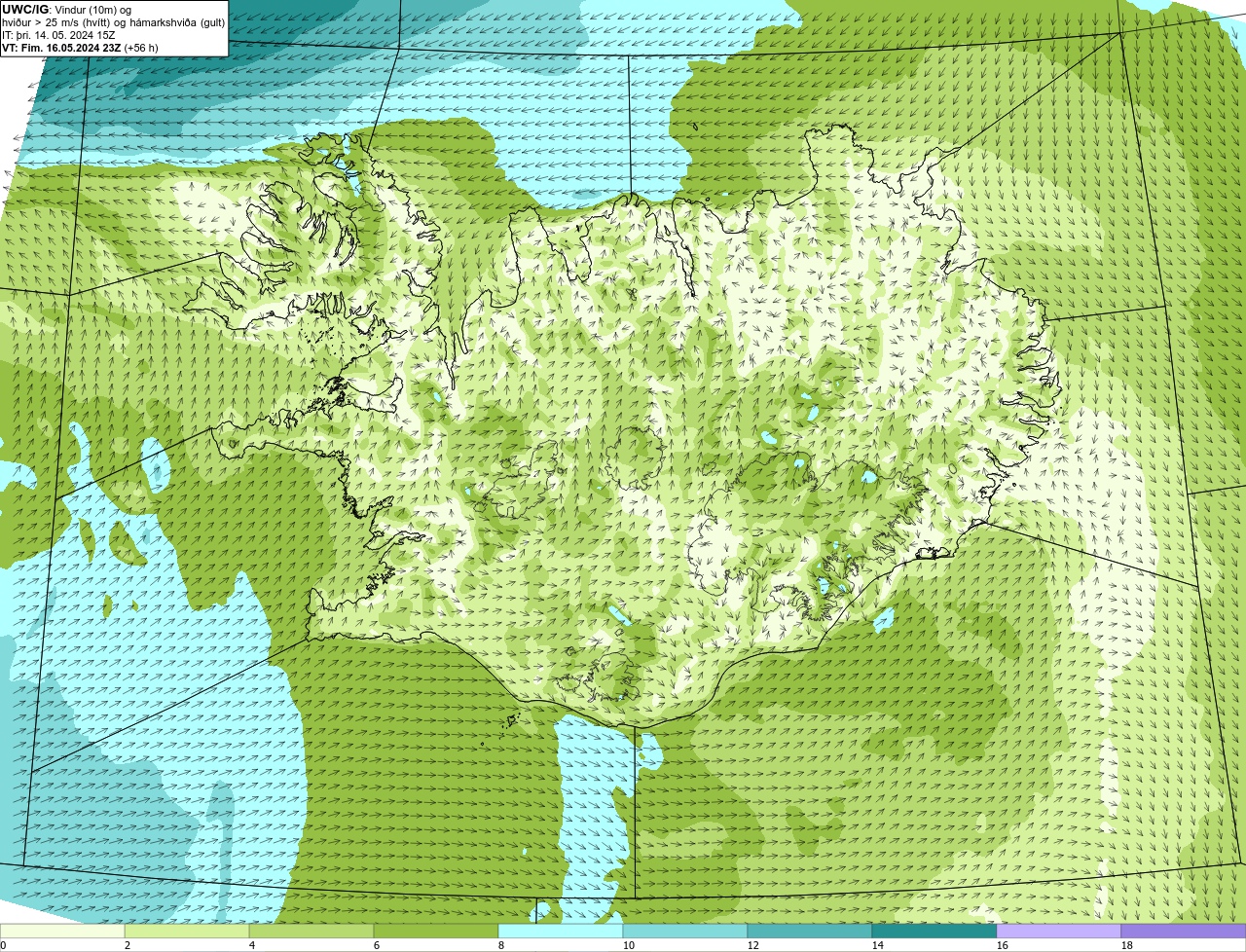Click the 10–12 m/s turquoise legend swatch
Viewport: 1246px width, 952px height.
click(x=685, y=931)
